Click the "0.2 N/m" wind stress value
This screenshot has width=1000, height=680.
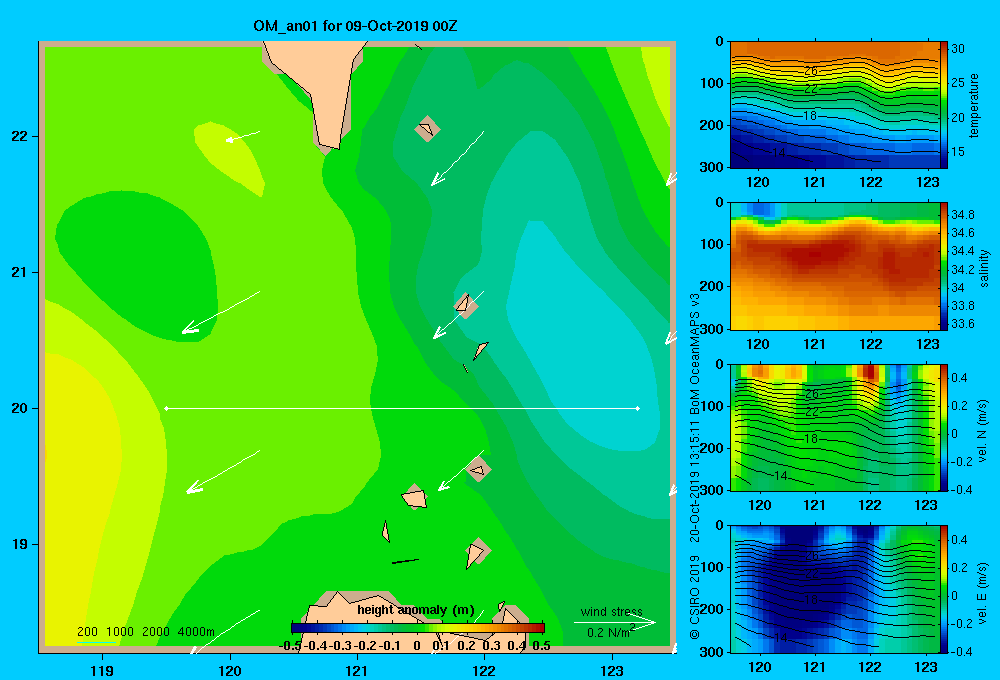click(608, 633)
